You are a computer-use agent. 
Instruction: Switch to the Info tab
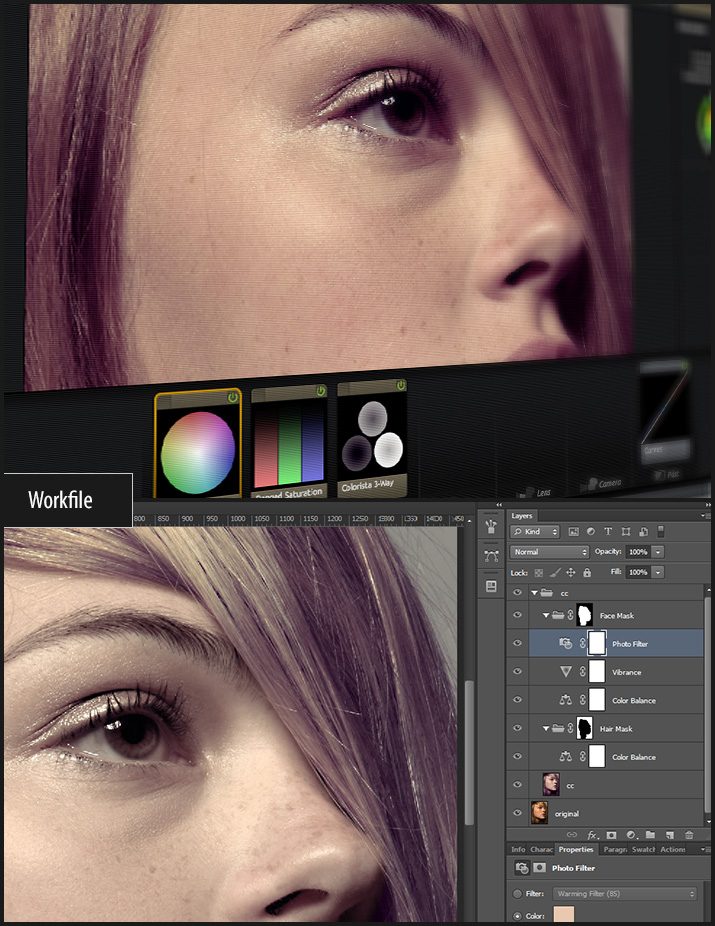pos(518,850)
